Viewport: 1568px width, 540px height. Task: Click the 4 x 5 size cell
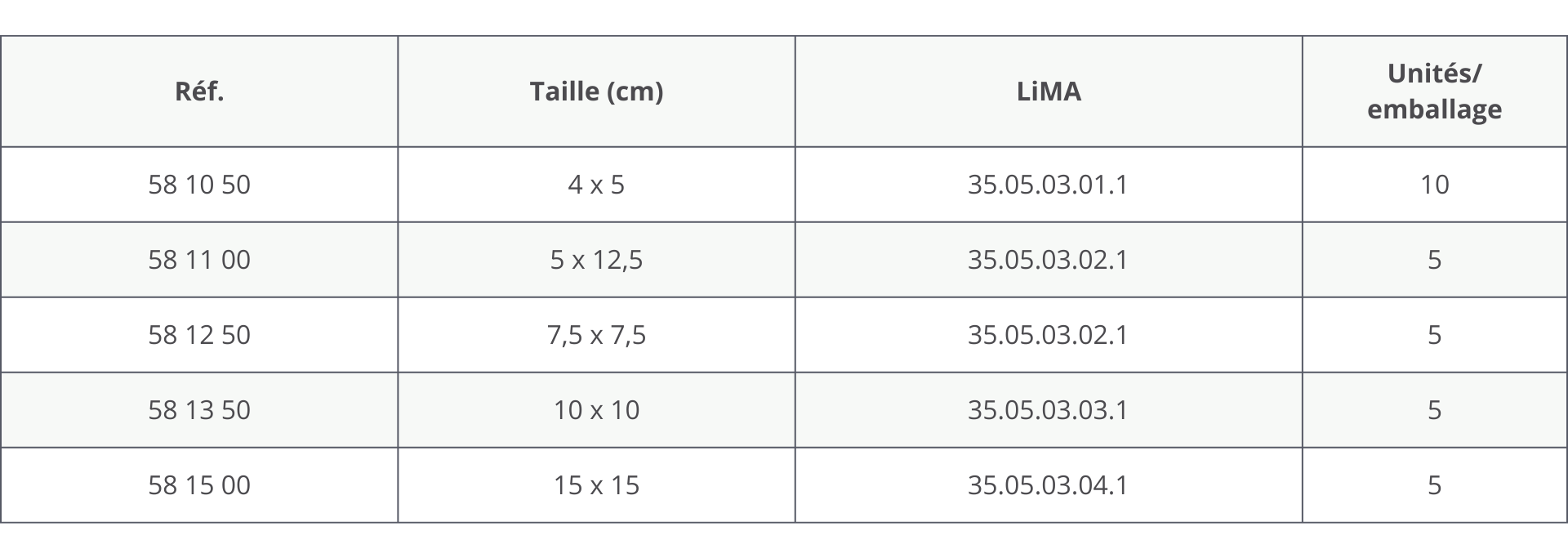tap(596, 185)
